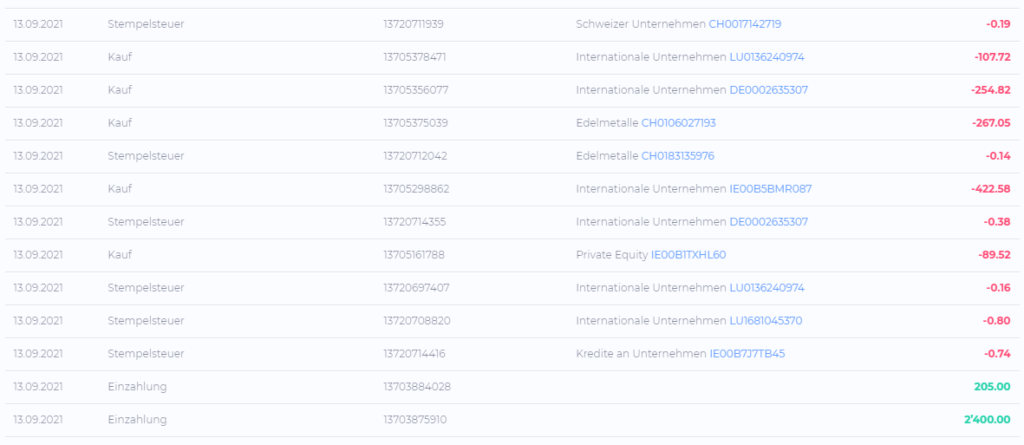1024x445 pixels.
Task: Click DE0002635307 link in Kauf row
Action: coord(769,90)
